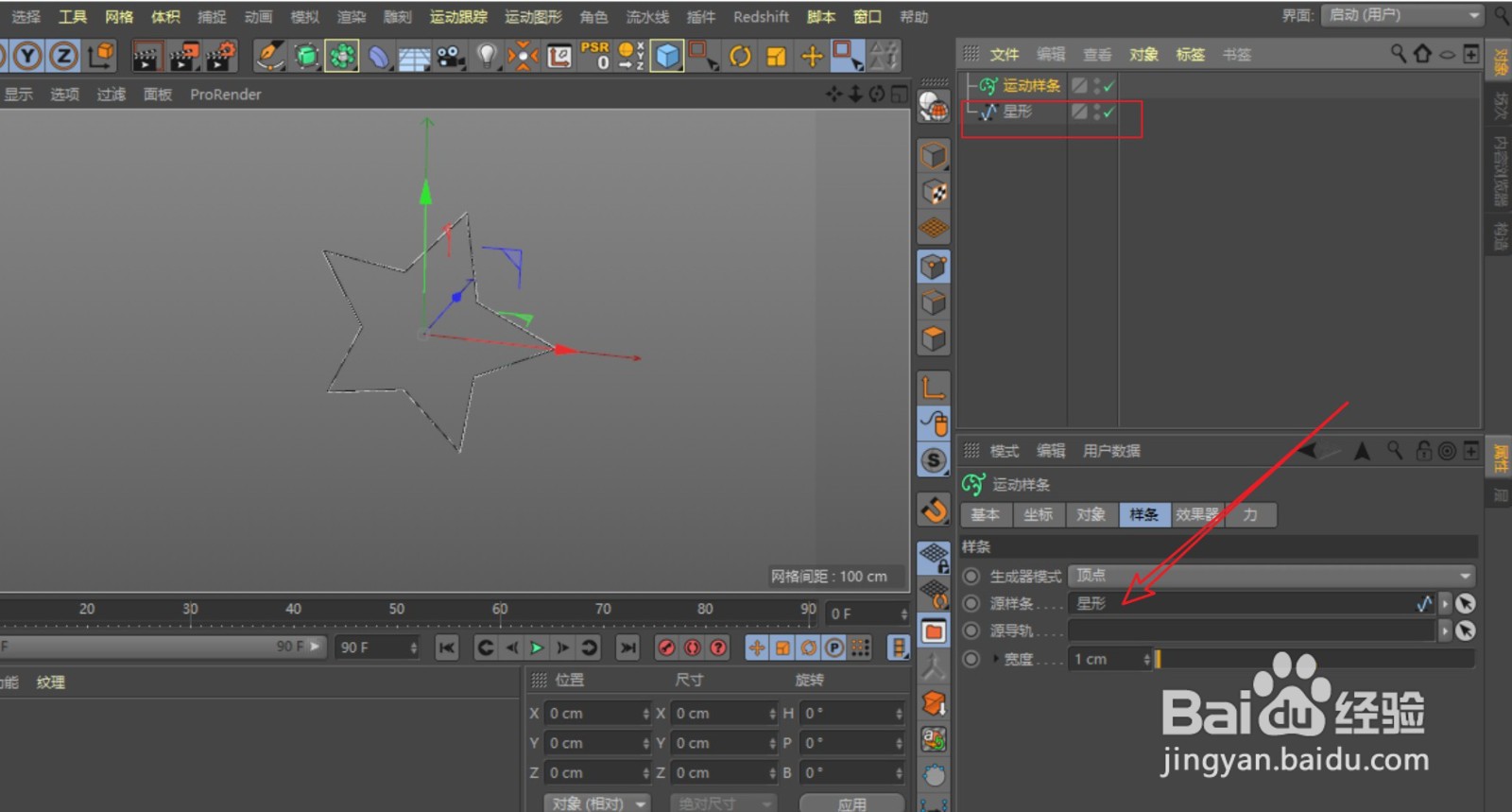Screen dimensions: 1512x812
Task: Click the bend deformer icon
Action: [x=378, y=57]
